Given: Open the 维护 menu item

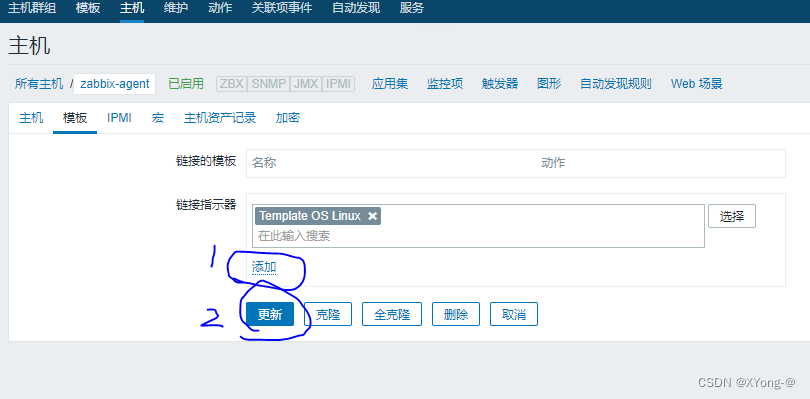Looking at the screenshot, I should (176, 8).
